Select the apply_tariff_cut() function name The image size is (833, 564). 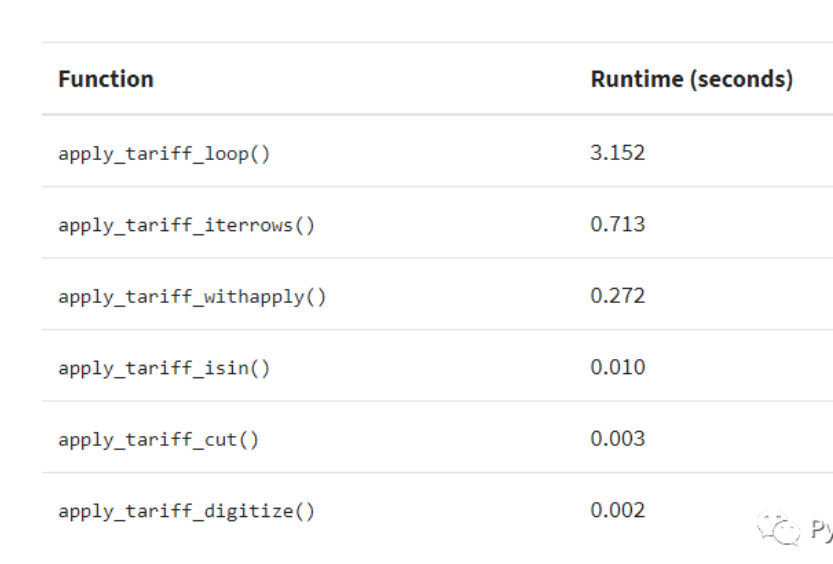click(x=158, y=440)
